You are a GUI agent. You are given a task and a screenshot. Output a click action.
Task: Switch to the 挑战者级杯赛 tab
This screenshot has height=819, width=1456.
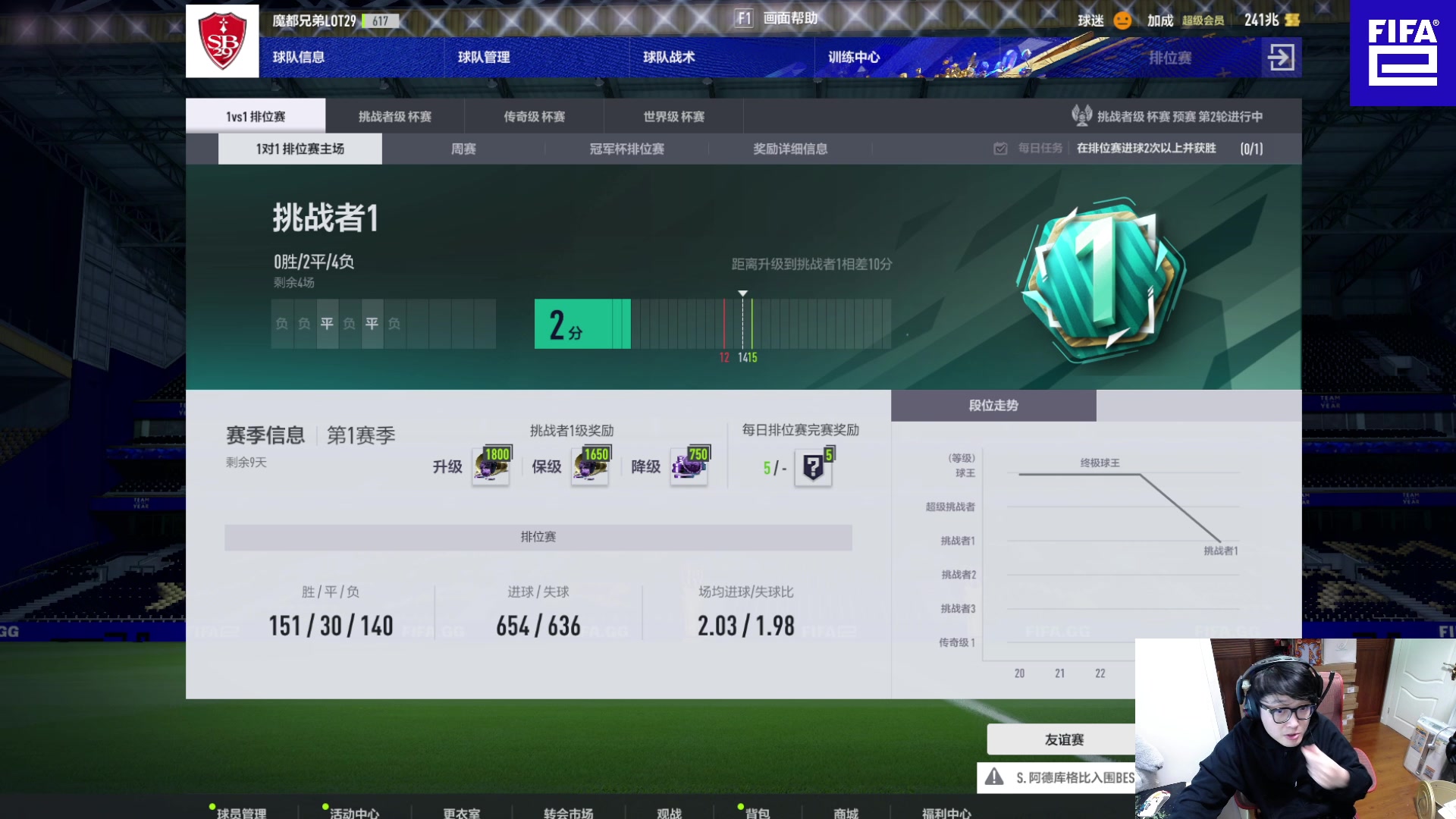click(x=395, y=116)
